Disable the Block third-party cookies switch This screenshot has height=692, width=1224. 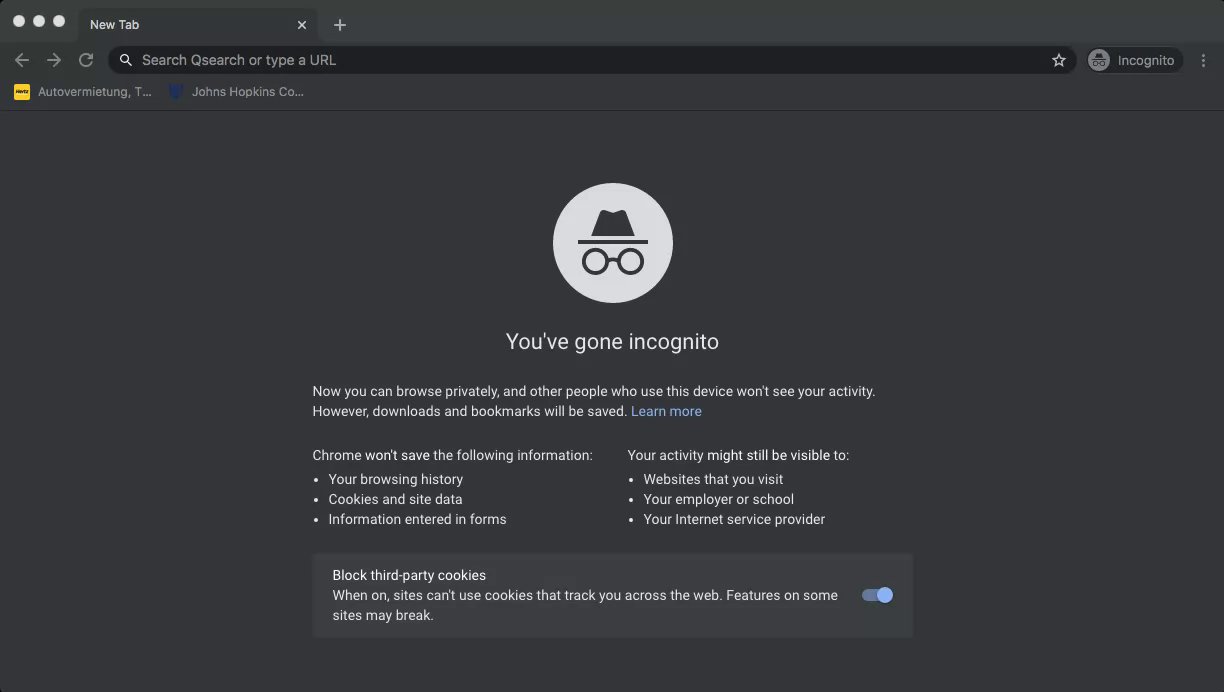pos(877,595)
